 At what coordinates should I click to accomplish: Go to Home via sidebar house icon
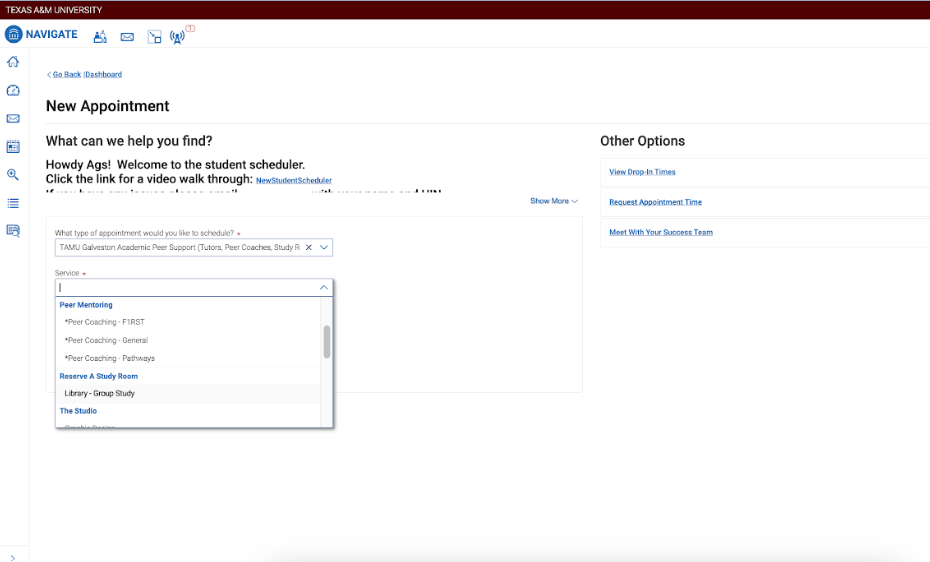coord(13,62)
